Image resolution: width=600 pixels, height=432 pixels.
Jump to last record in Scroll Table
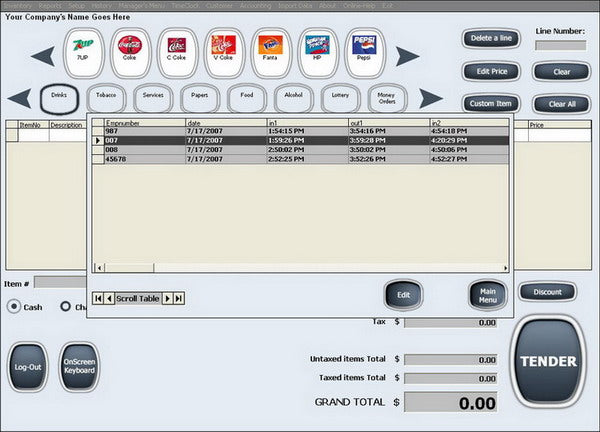pos(179,298)
